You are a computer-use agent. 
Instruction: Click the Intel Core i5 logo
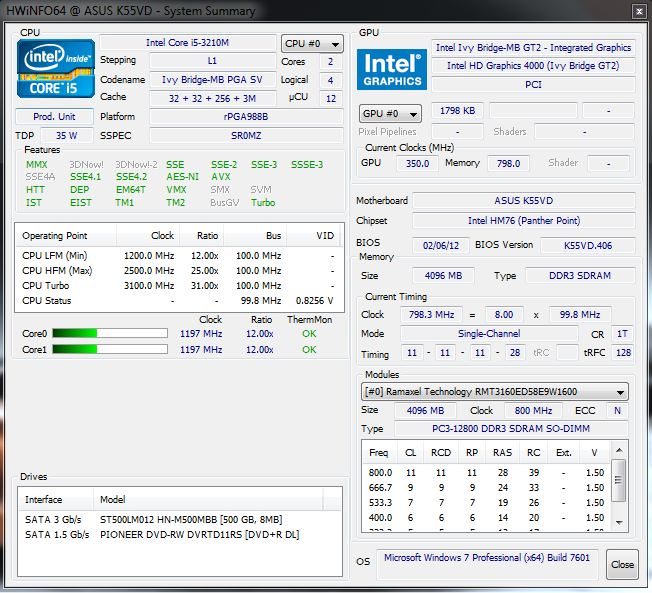coord(56,69)
